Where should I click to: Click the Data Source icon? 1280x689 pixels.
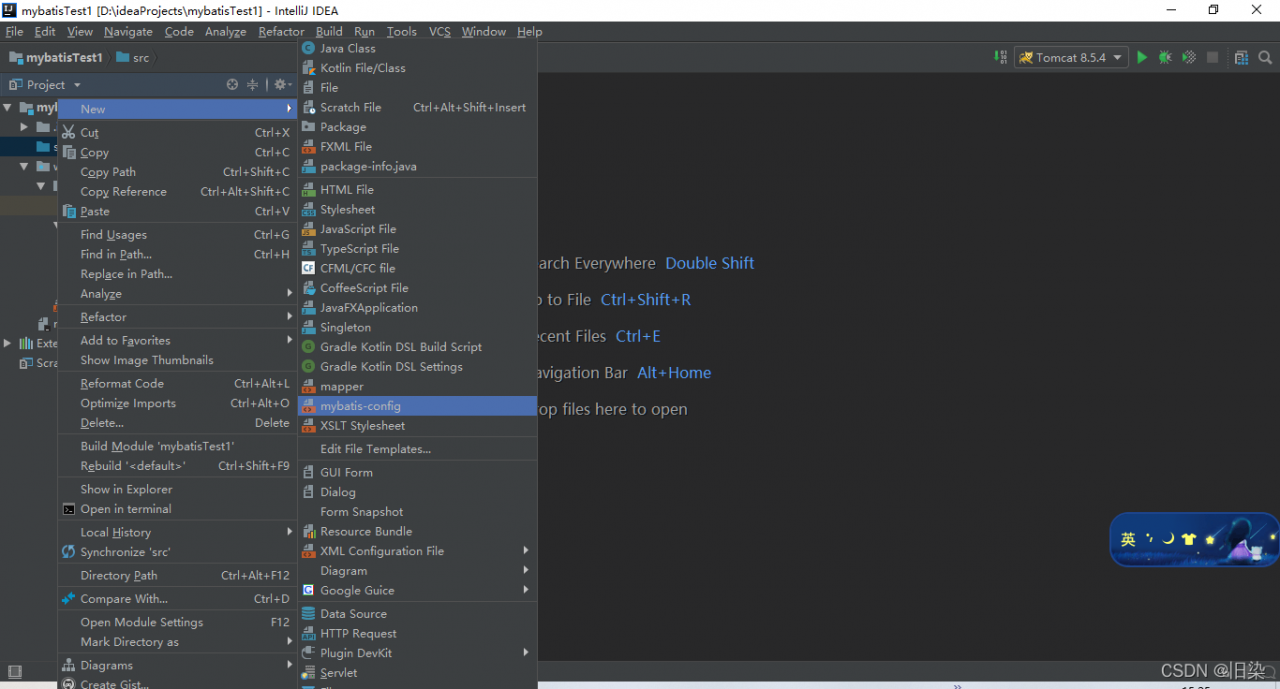(309, 614)
